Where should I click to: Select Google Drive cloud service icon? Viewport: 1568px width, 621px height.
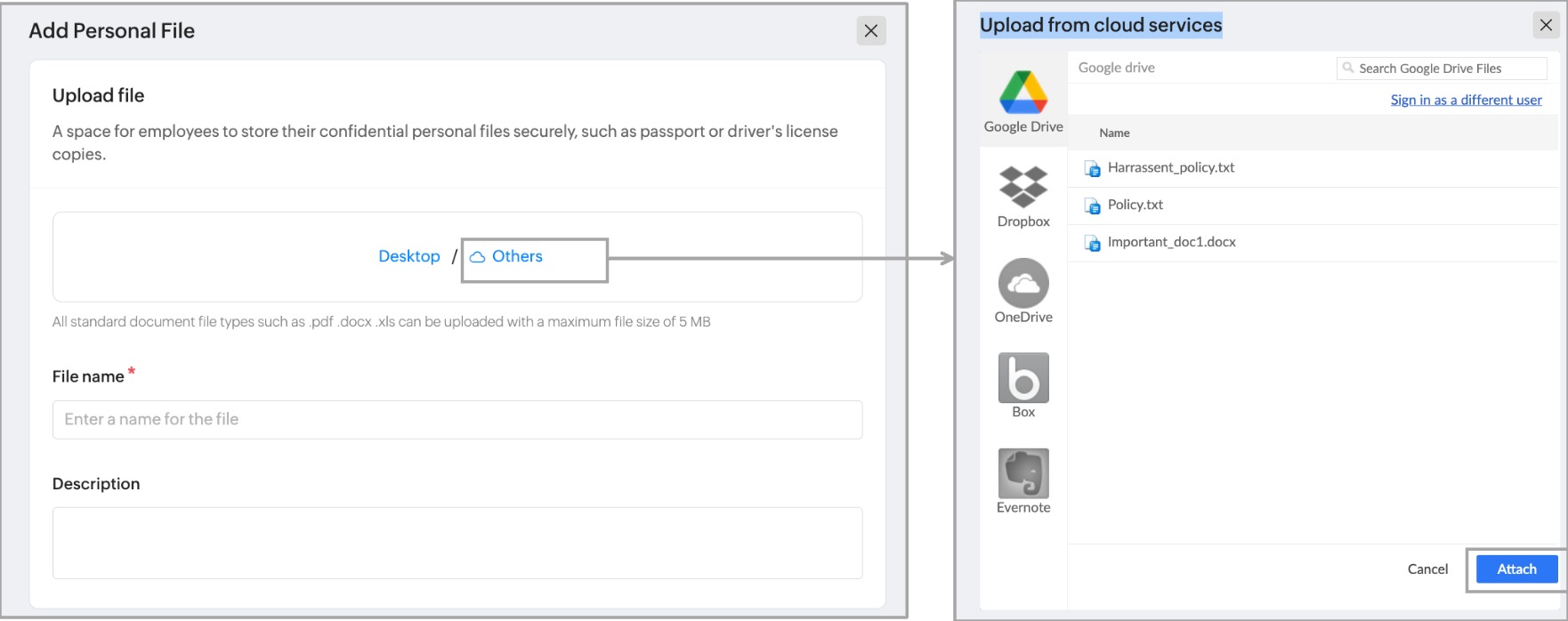[1023, 93]
